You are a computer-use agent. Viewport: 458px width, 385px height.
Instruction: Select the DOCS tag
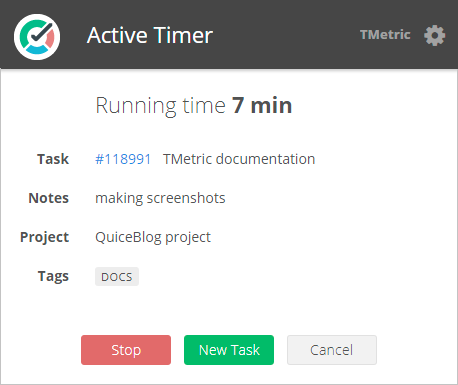117,277
